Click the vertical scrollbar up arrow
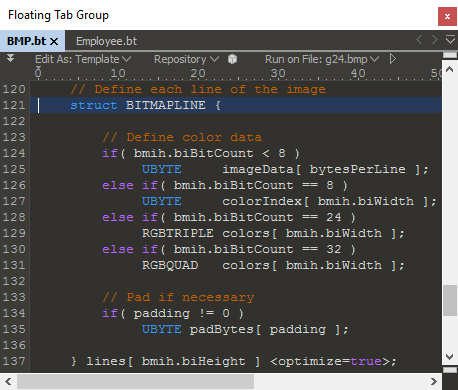This screenshot has width=458, height=390. [450, 69]
